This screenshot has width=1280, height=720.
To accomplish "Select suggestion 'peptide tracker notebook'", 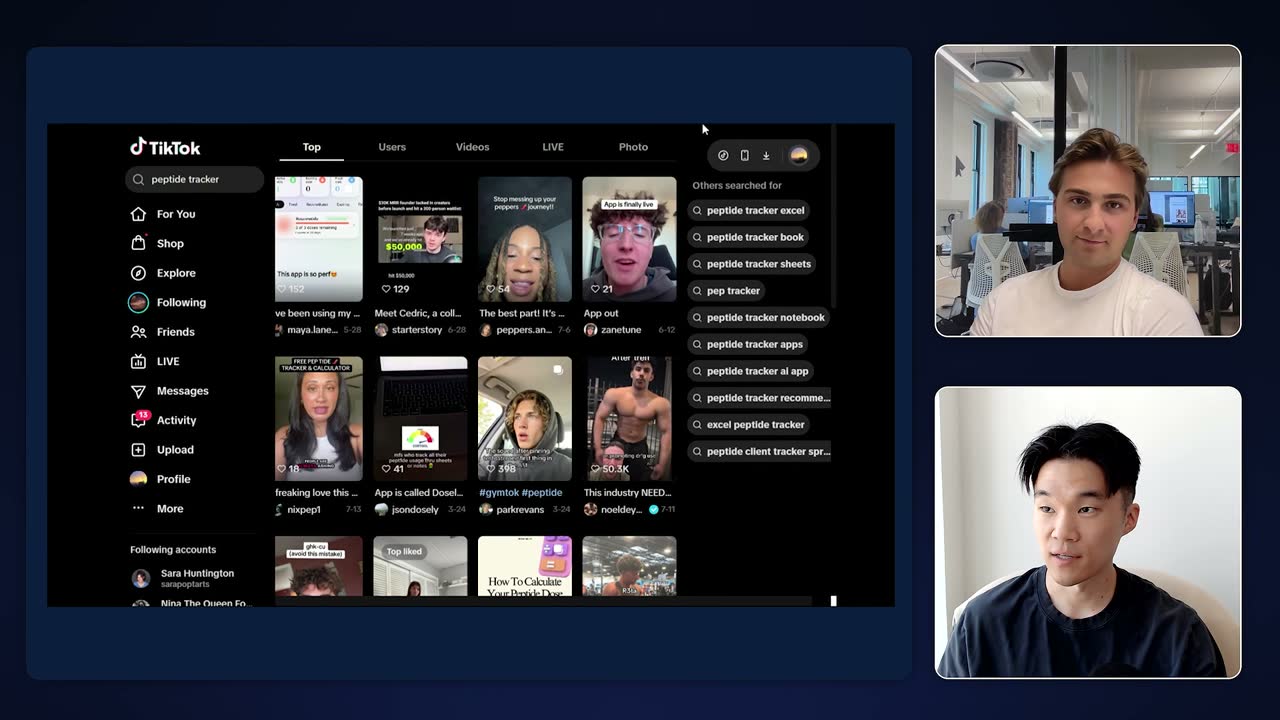I will coord(759,318).
